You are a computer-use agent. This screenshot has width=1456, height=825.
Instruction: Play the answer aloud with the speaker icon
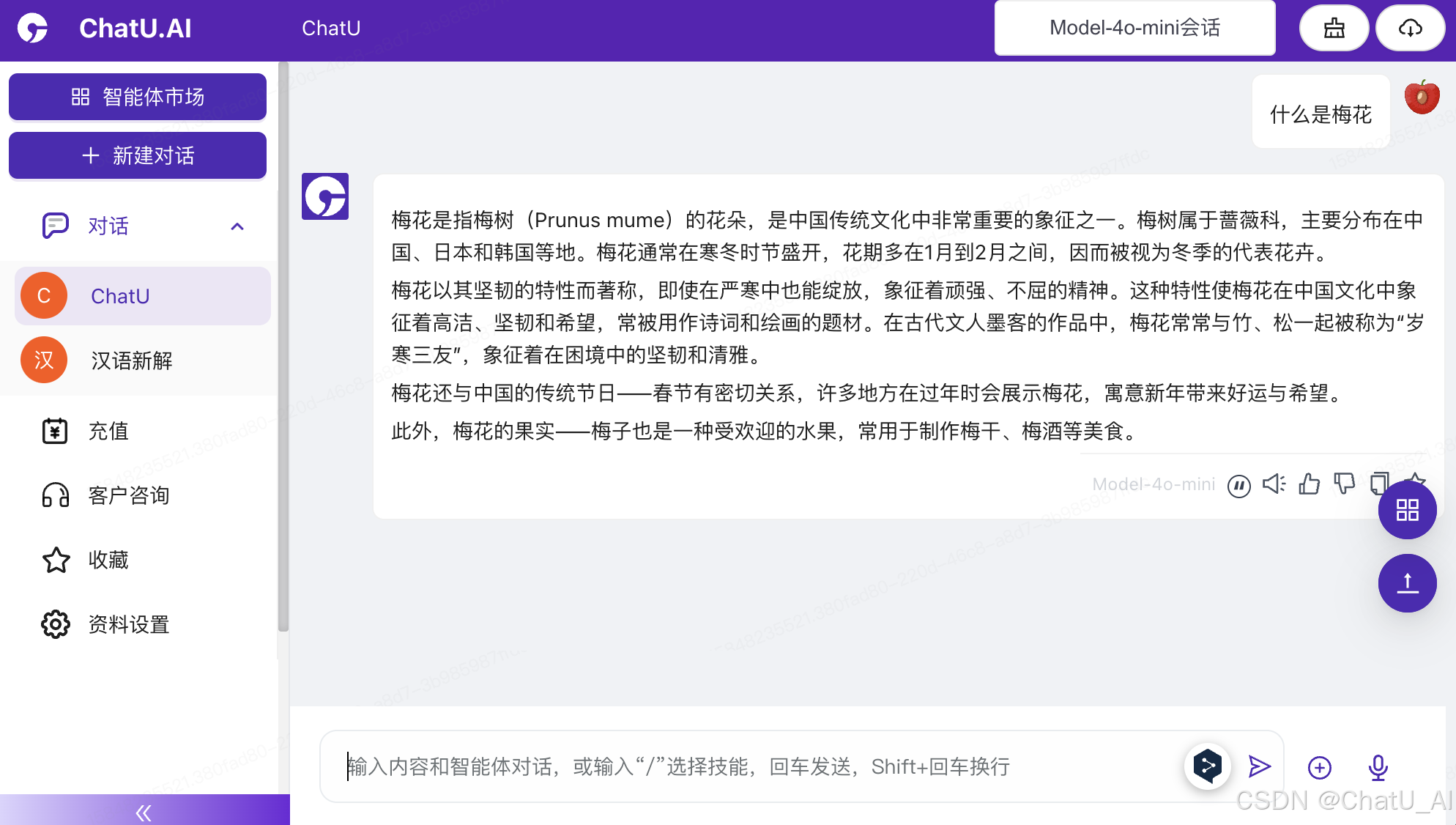(x=1274, y=484)
